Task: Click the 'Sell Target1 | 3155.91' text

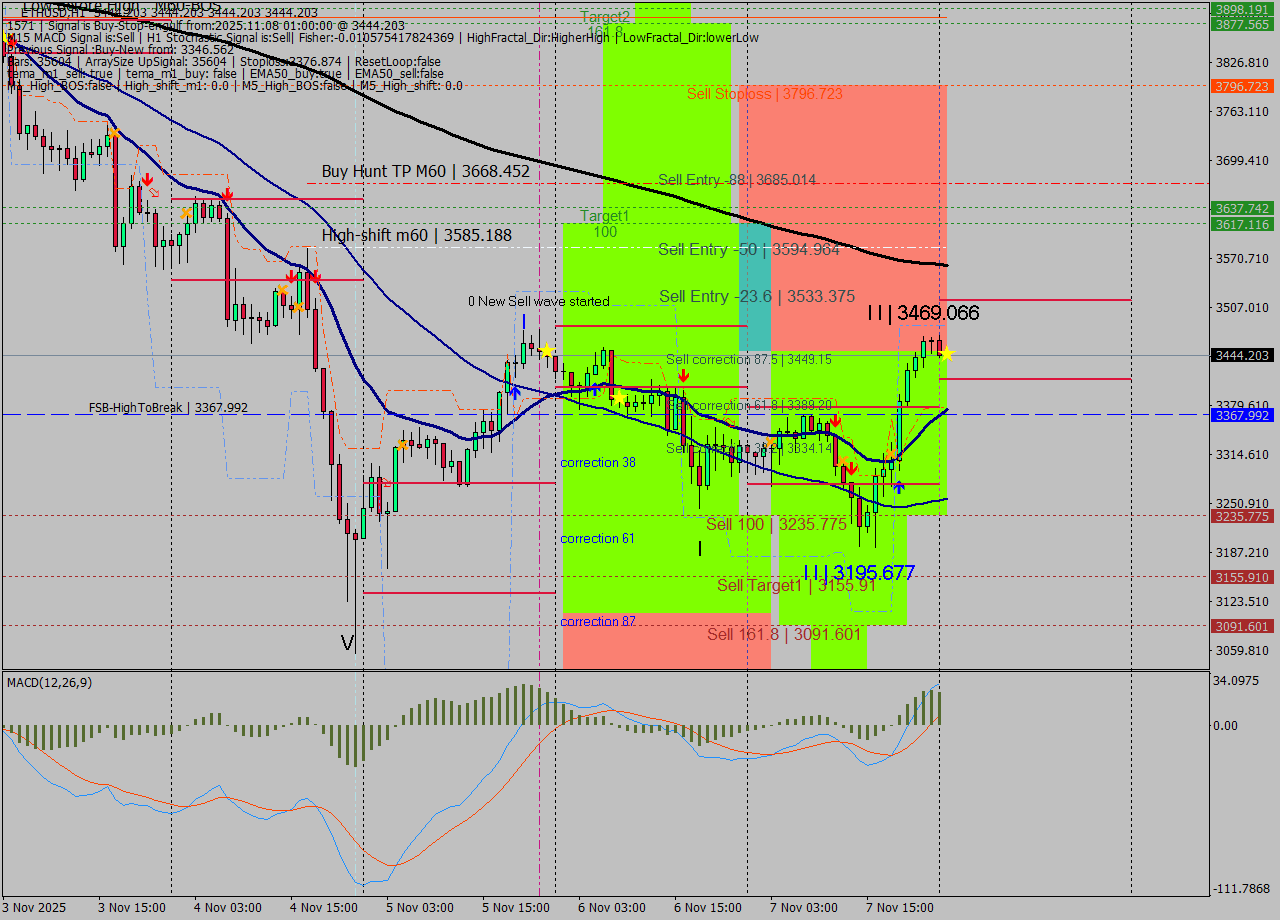Action: 796,585
